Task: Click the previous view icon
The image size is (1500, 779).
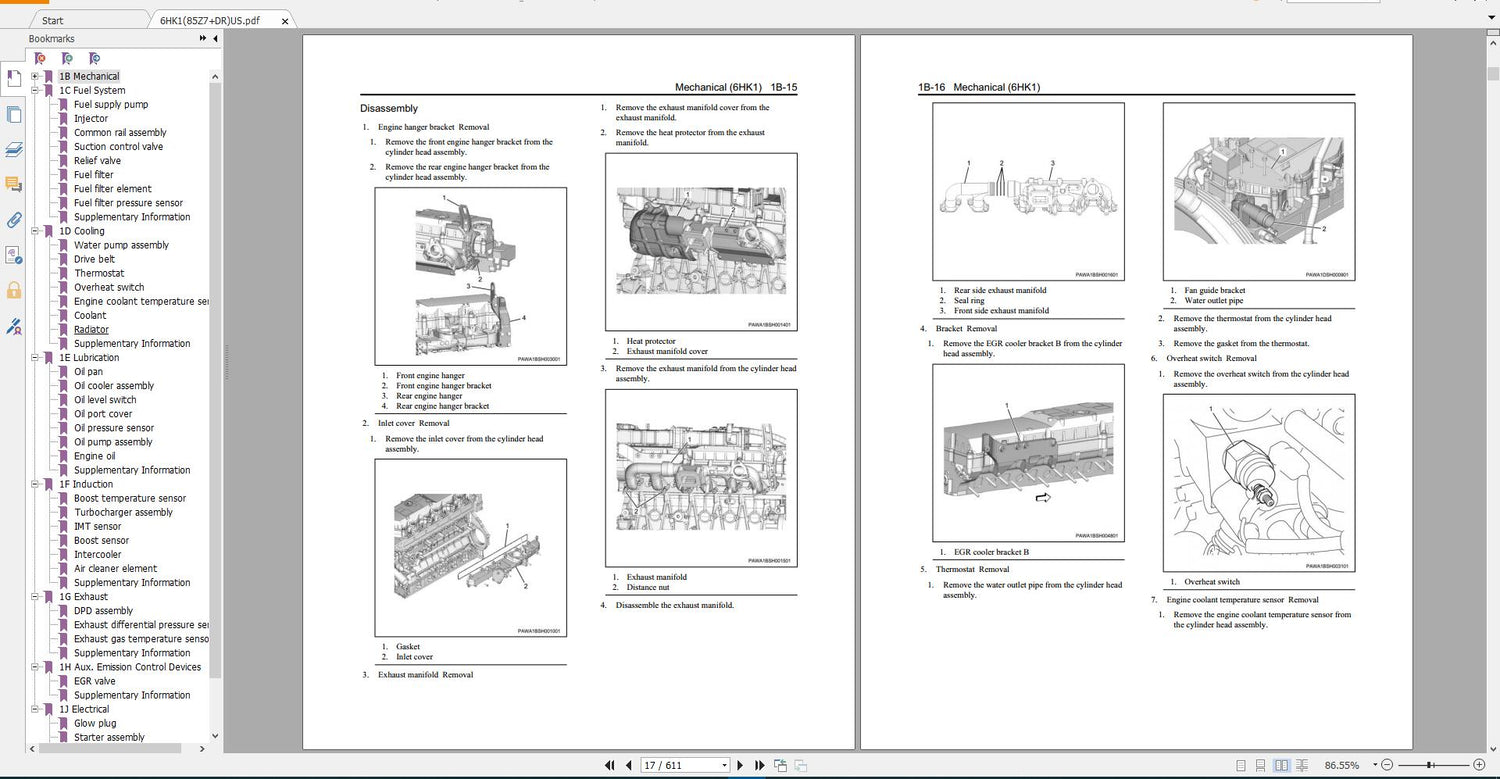Action: (x=780, y=765)
